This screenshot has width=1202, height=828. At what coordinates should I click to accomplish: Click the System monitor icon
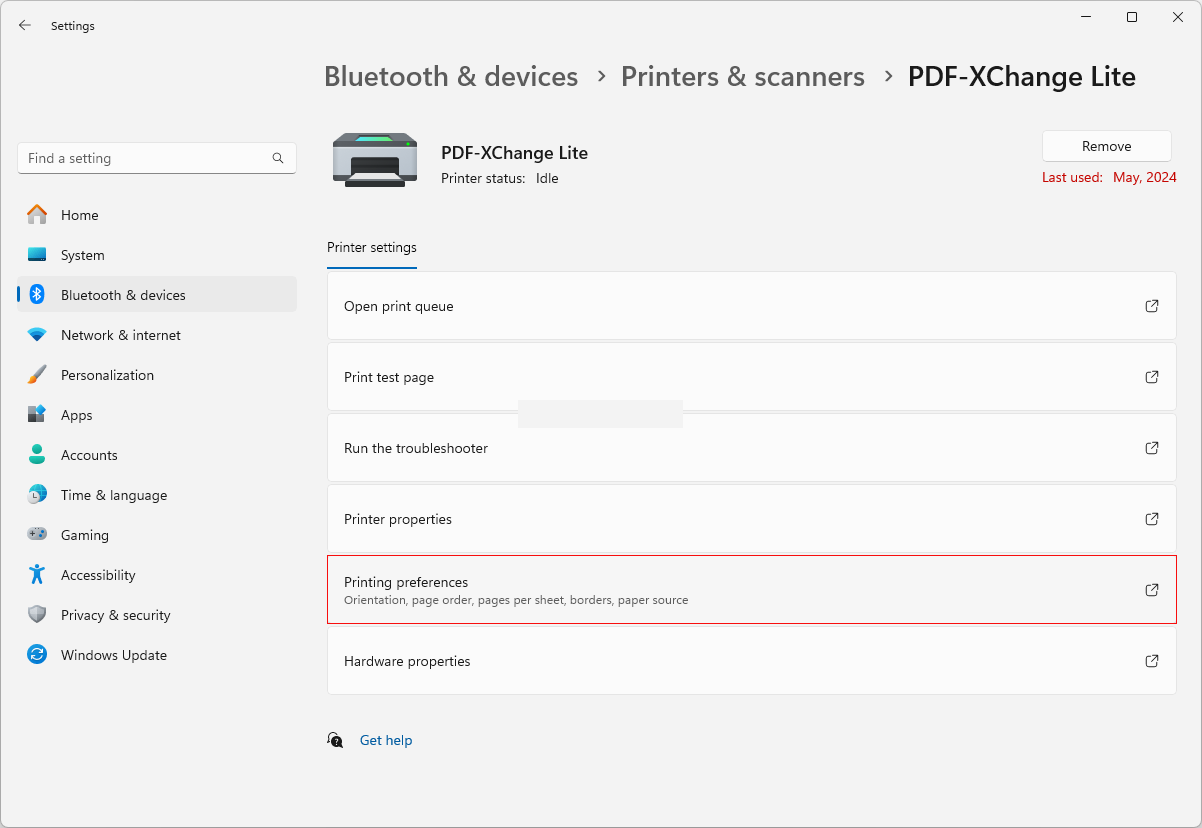[37, 255]
